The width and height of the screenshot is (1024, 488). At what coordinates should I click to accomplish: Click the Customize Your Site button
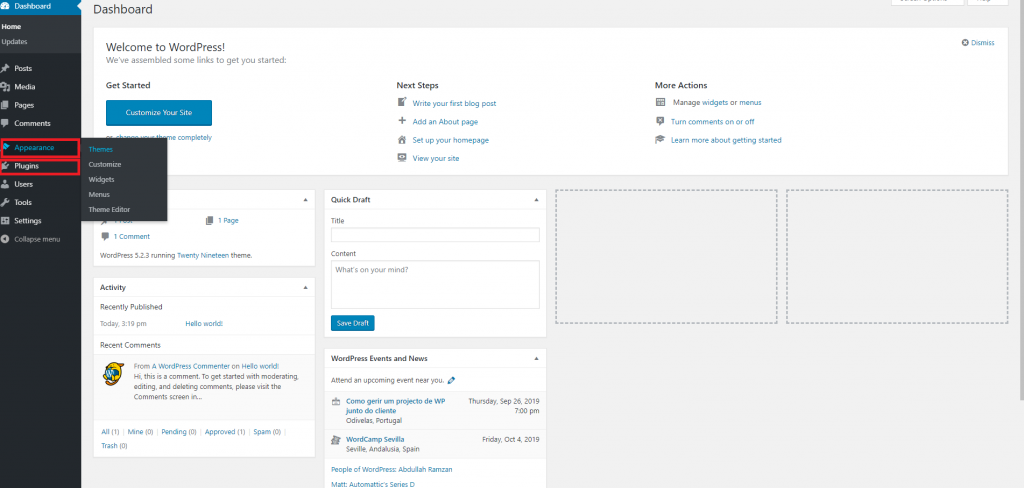pos(159,112)
